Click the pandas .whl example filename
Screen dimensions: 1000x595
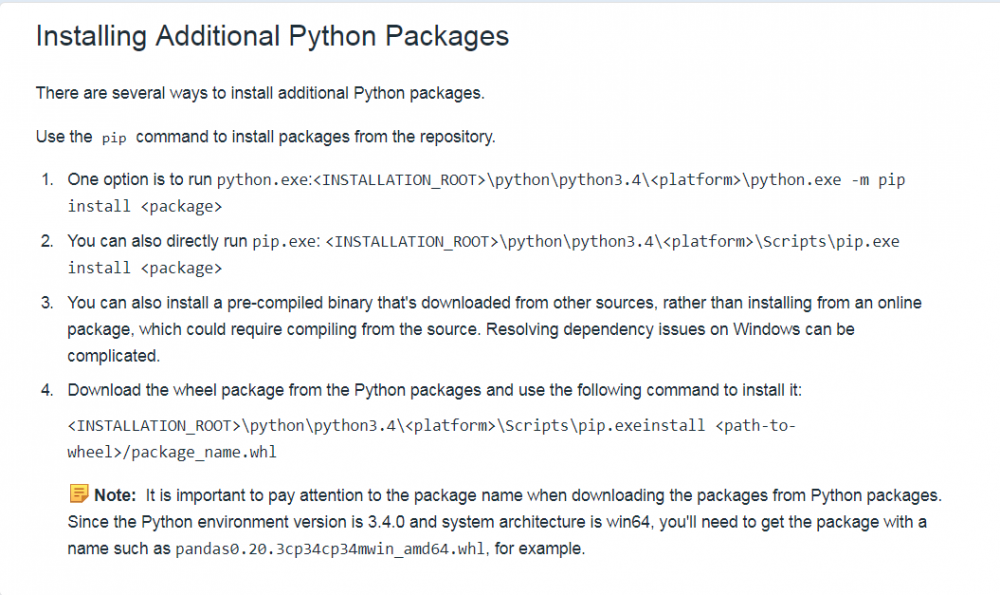point(330,549)
